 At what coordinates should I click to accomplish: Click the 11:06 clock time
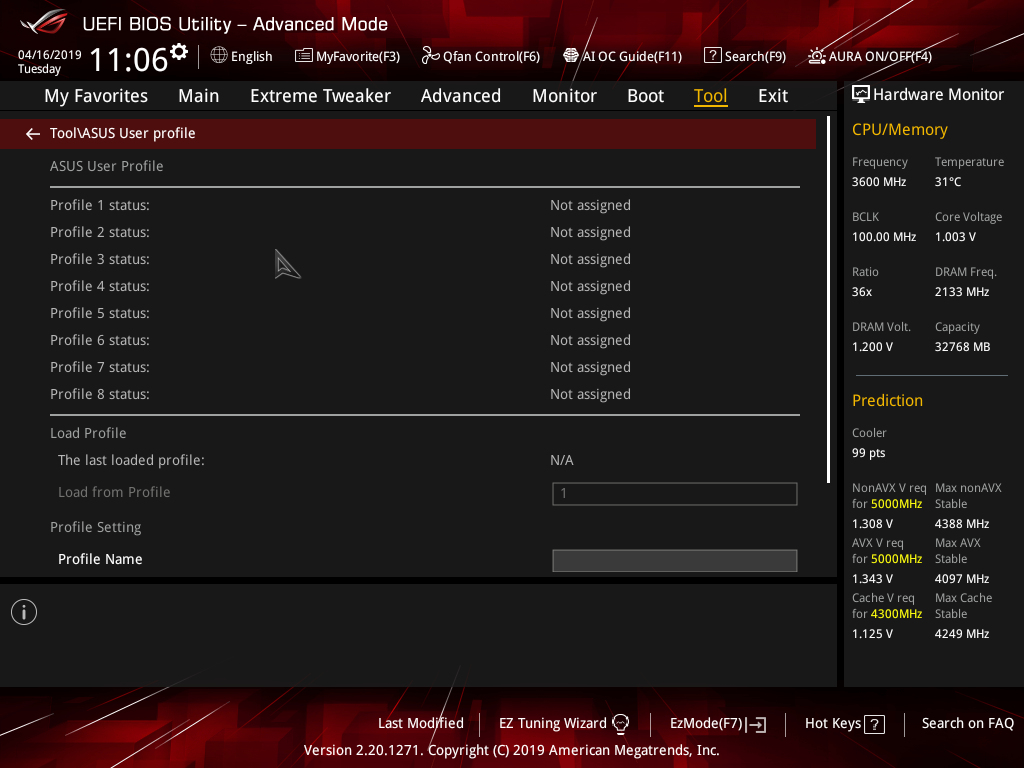click(x=129, y=60)
